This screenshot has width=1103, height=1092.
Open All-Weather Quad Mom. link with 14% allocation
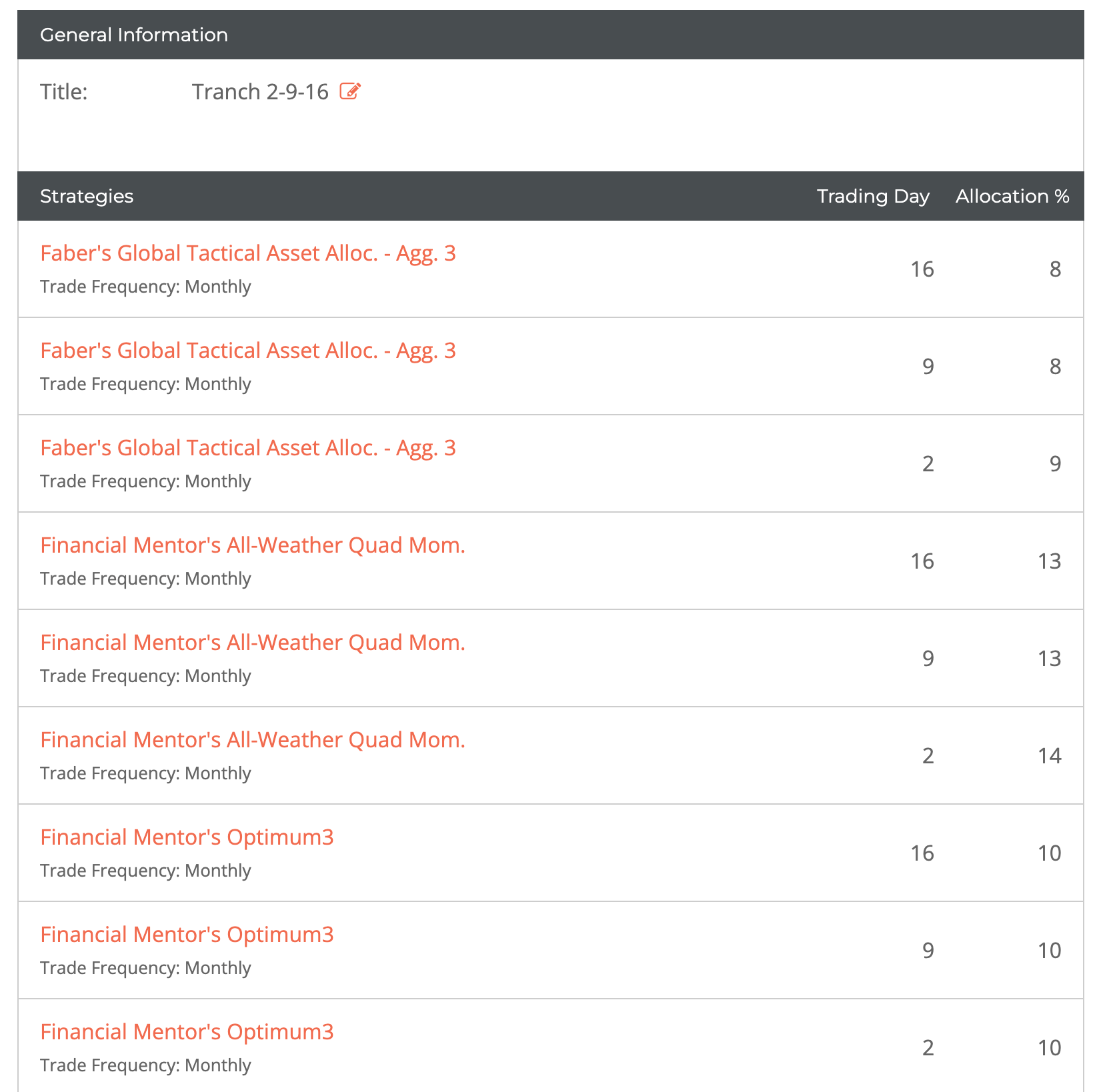point(252,740)
